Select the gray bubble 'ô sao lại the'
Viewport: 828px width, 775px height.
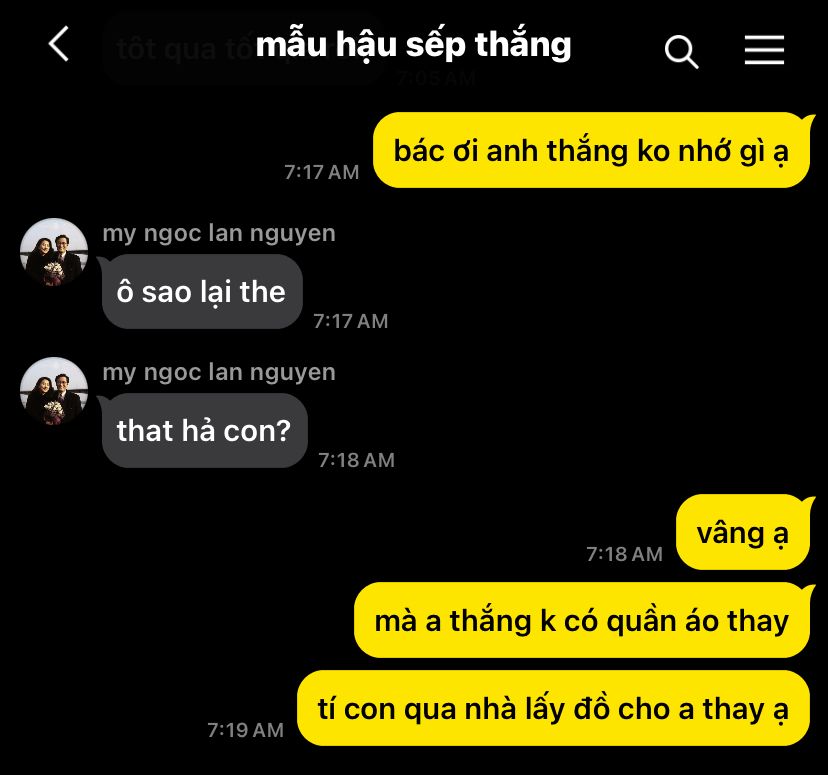pos(202,291)
